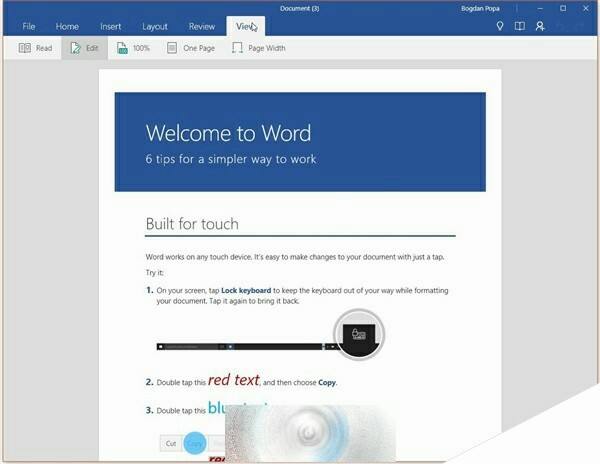Click the 'Lock keyboard' bold text

246,290
